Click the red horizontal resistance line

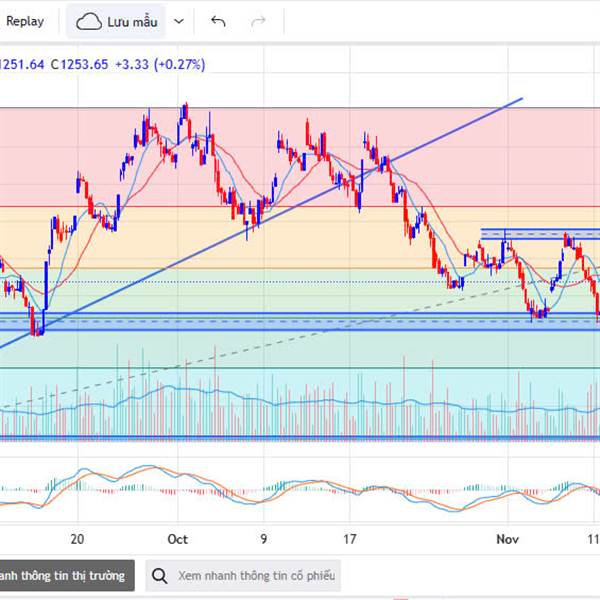[300, 206]
